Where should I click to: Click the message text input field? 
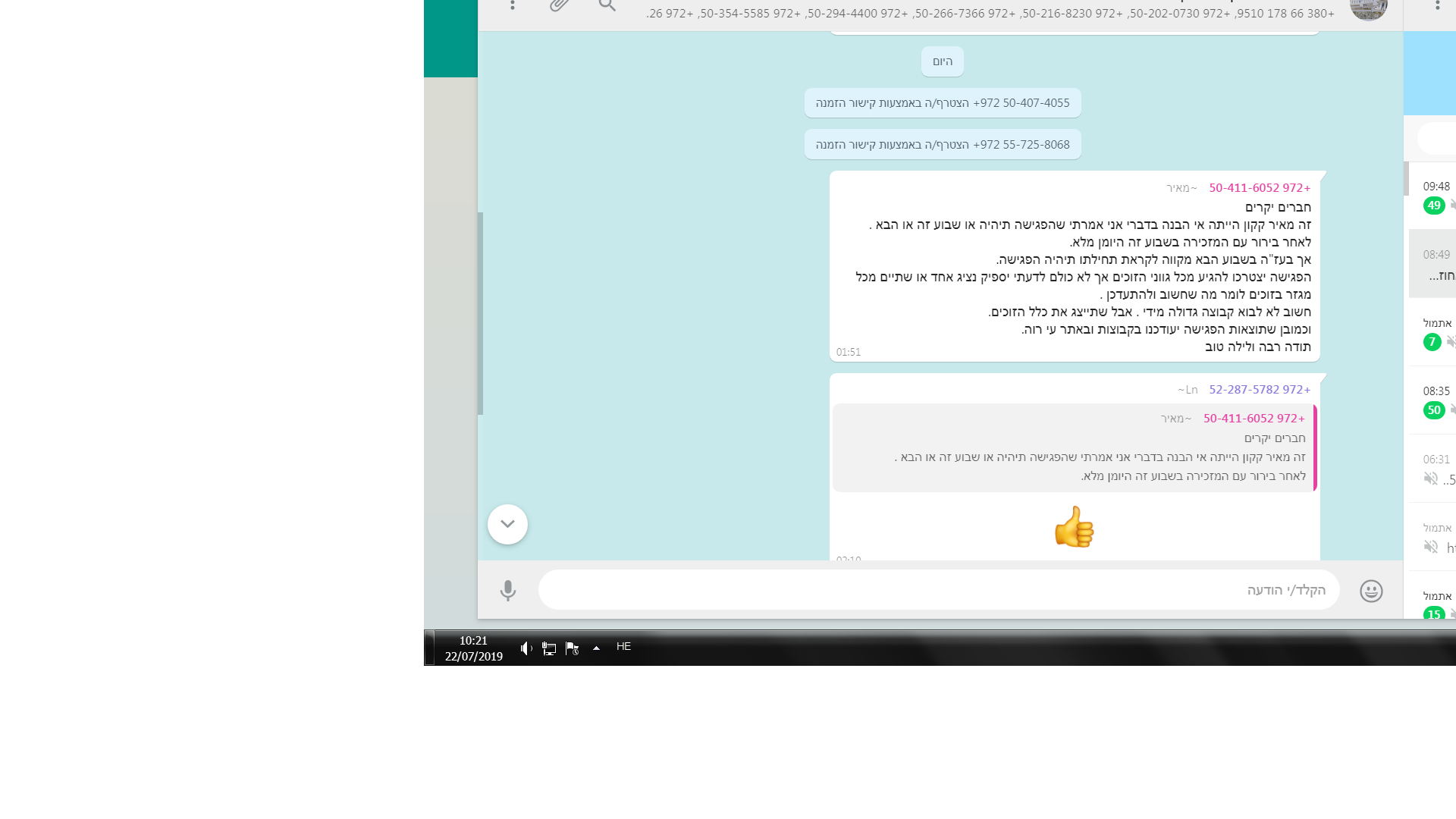tap(938, 590)
